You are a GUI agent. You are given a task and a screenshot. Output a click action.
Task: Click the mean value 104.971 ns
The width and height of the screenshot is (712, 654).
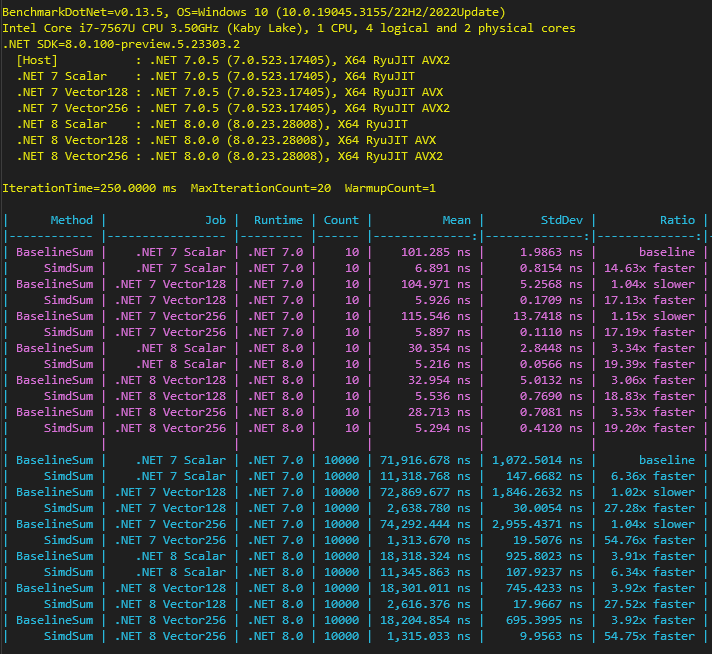(435, 284)
